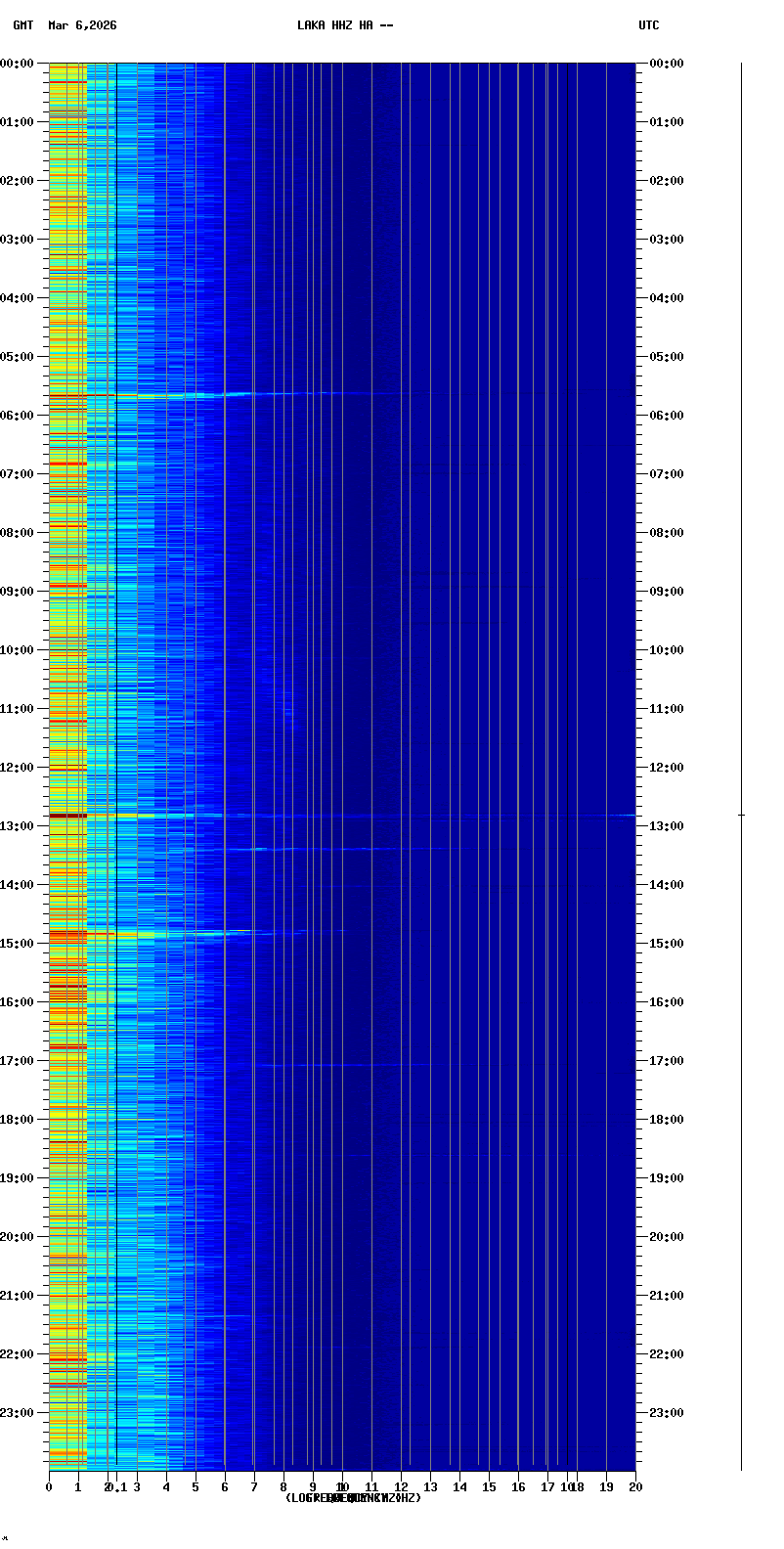The width and height of the screenshot is (784, 1549).
Task: Pick 23:00 on the right time axis
Action: (x=666, y=1413)
